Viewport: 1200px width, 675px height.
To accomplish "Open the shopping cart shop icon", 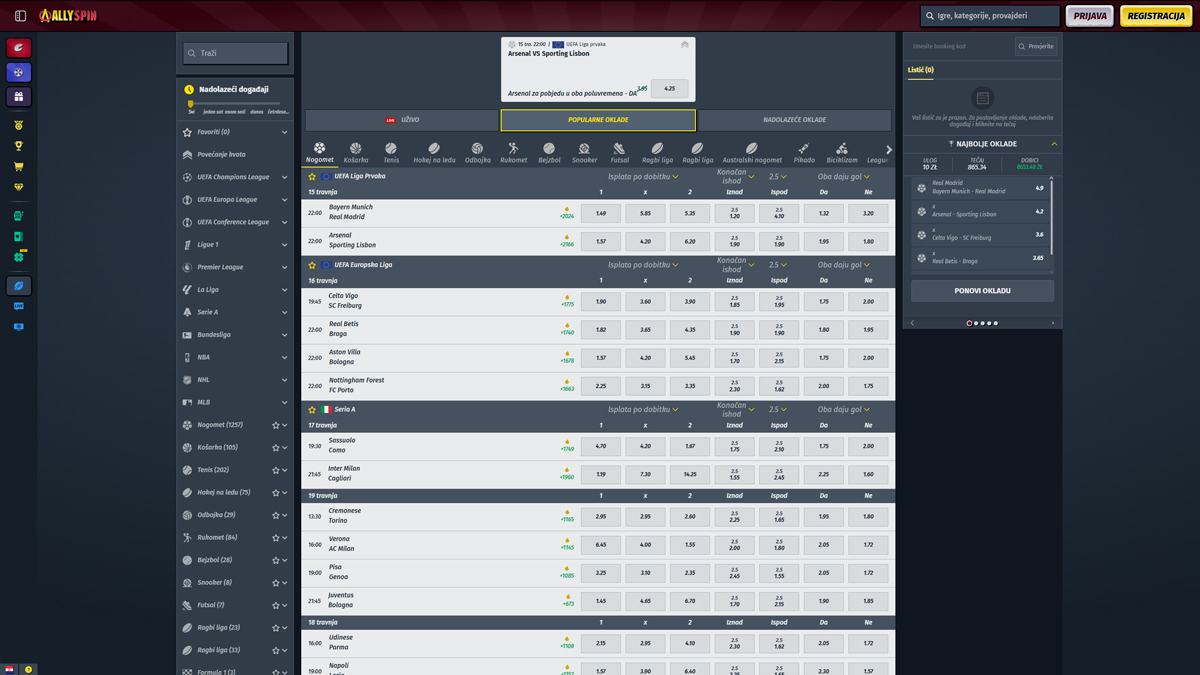I will click(19, 167).
